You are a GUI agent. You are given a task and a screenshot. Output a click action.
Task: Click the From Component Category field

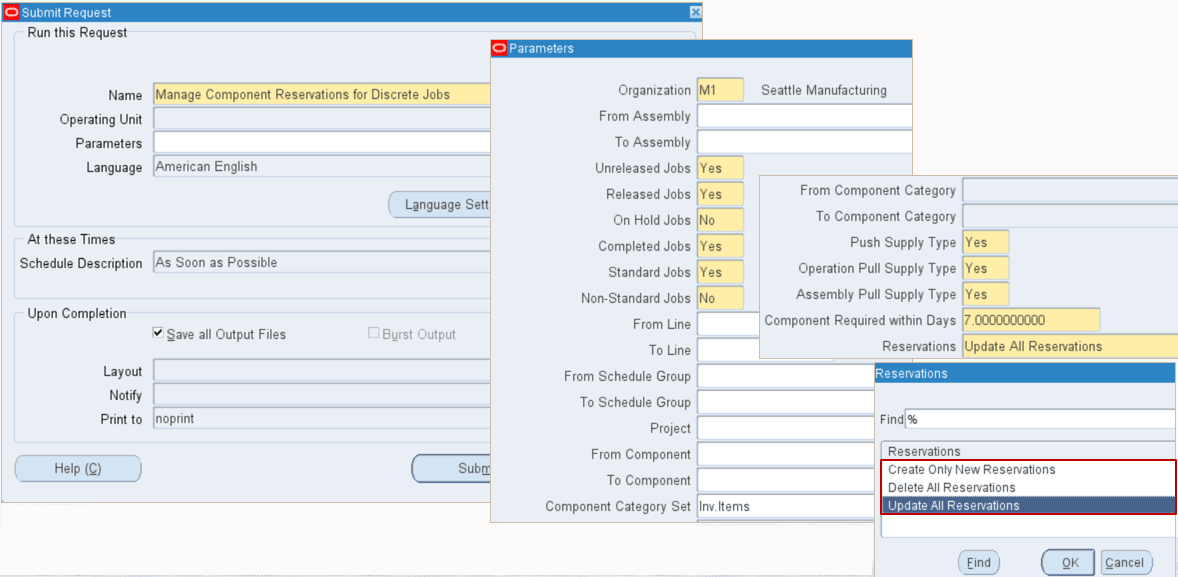(x=1070, y=191)
